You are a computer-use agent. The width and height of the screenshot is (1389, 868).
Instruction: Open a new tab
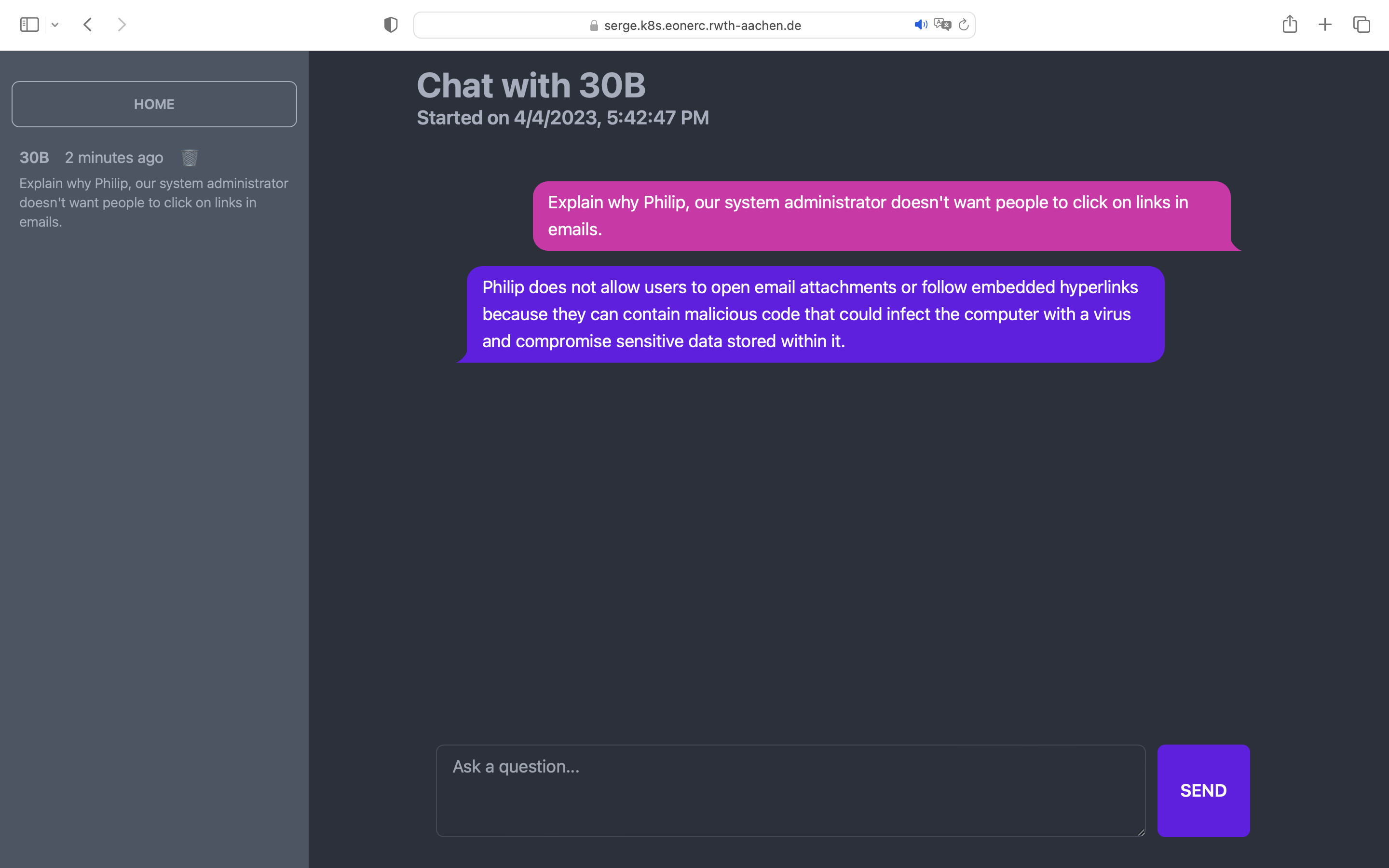[x=1325, y=25]
